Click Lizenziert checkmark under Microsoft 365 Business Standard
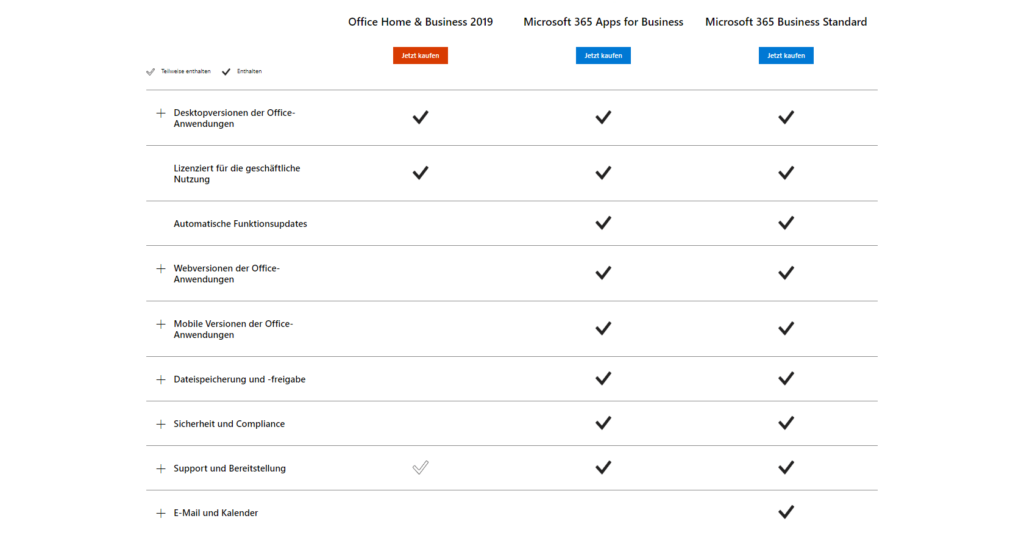This screenshot has width=1024, height=538. click(786, 172)
